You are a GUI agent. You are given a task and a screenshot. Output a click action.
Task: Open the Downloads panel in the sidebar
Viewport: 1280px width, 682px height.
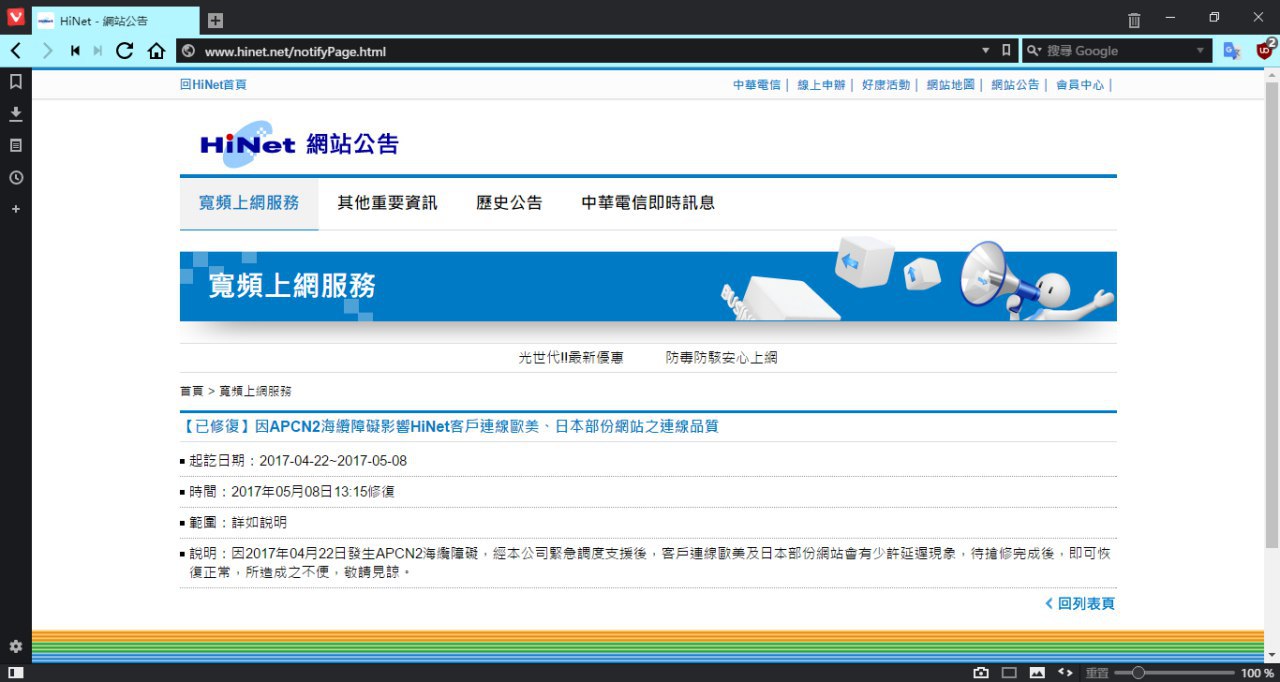click(15, 114)
